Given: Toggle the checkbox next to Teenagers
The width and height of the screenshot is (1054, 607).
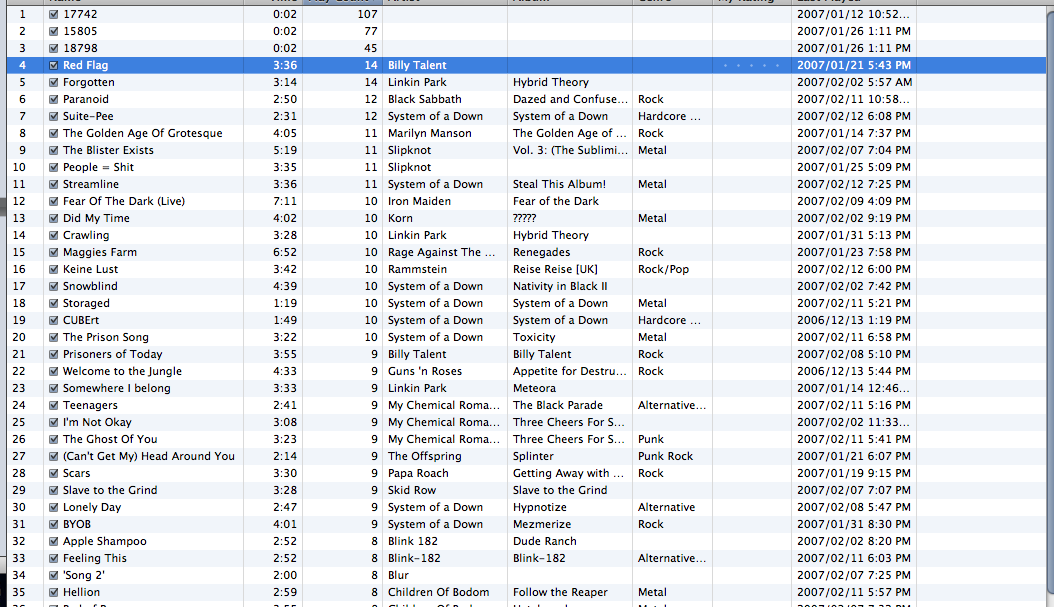Looking at the screenshot, I should 54,405.
